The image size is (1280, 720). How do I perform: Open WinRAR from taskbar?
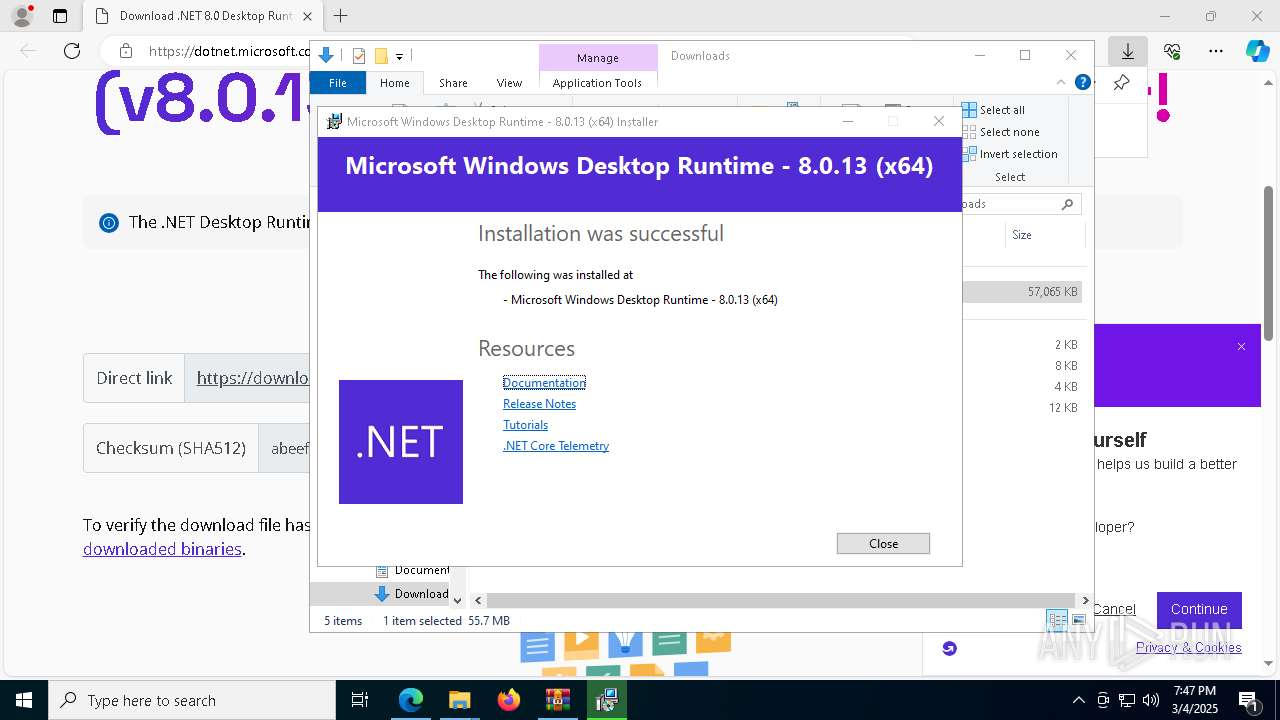(557, 700)
